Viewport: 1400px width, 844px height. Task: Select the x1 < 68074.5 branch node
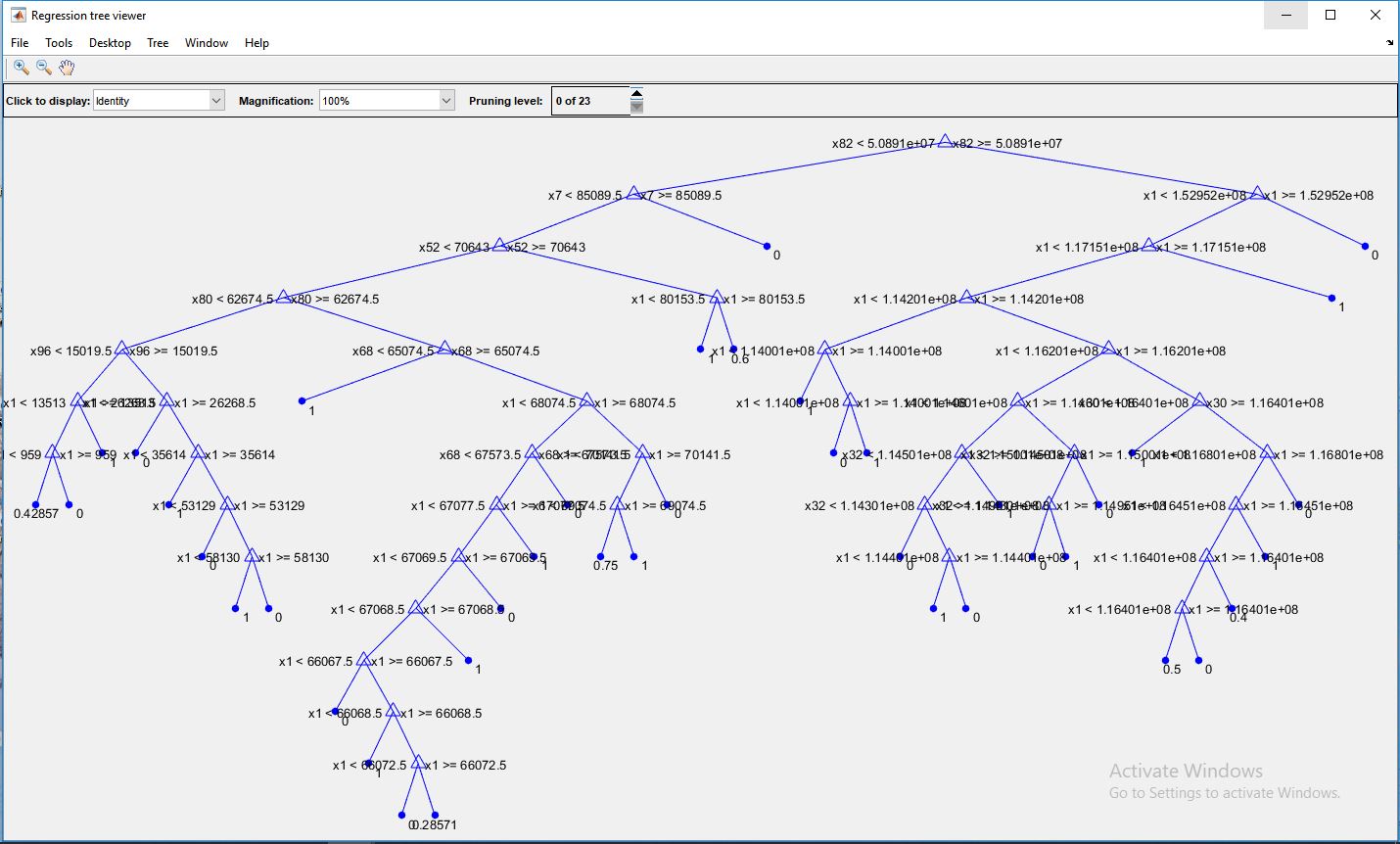(586, 401)
